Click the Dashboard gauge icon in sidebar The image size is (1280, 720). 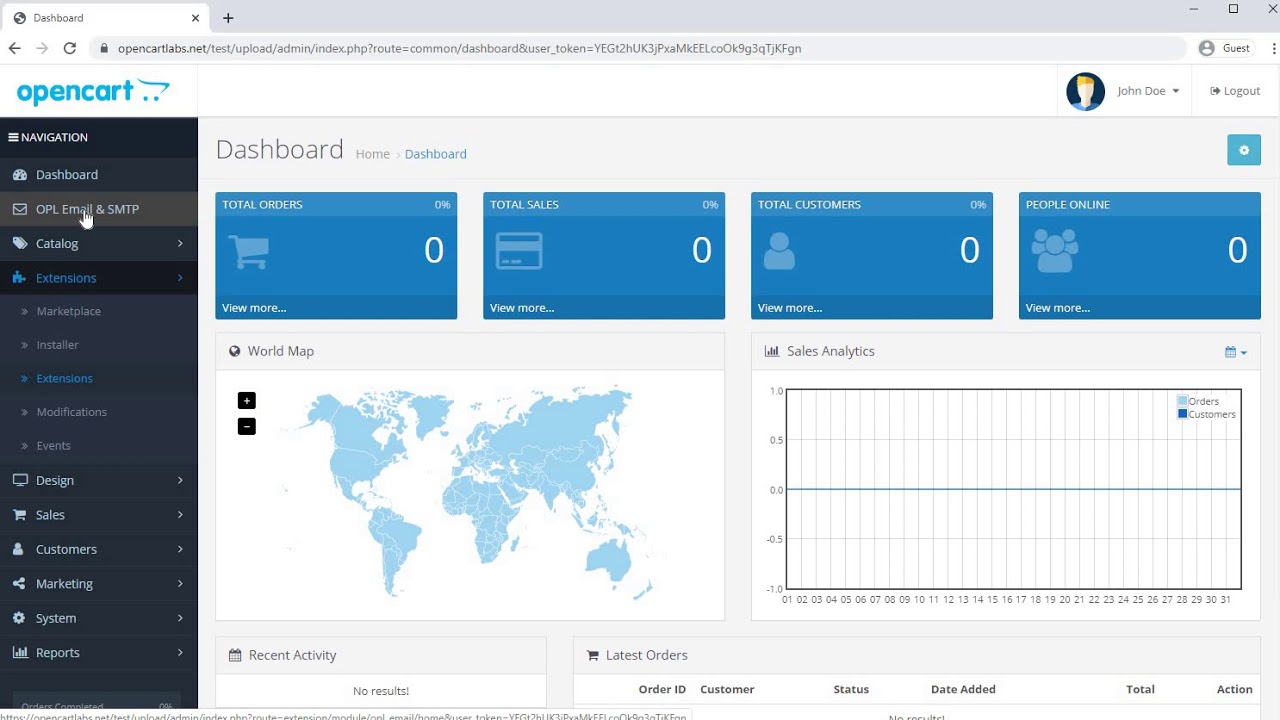(x=20, y=175)
